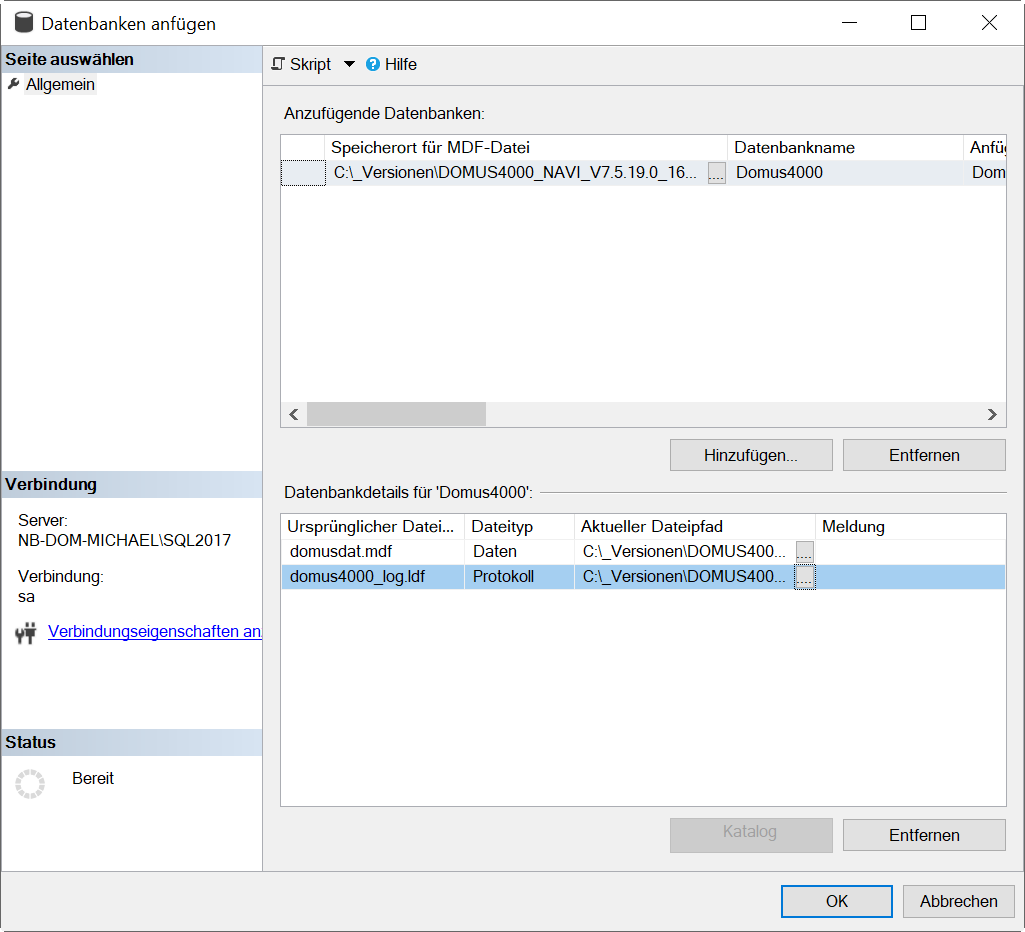The image size is (1025, 932).
Task: Click the Datenbankname column header
Action: tap(845, 148)
